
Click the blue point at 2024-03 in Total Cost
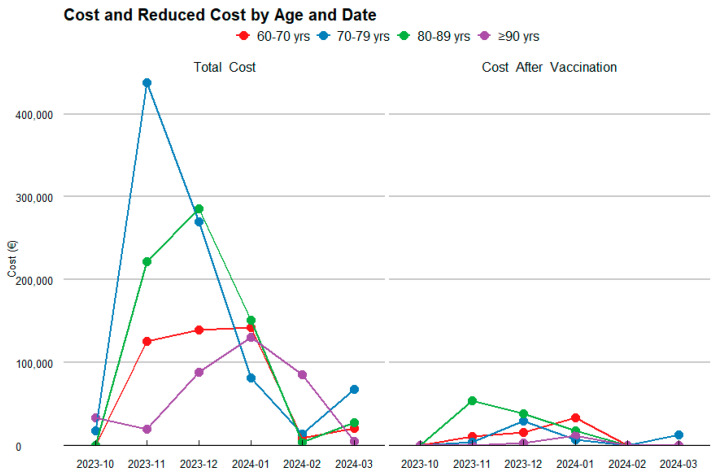tap(354, 389)
